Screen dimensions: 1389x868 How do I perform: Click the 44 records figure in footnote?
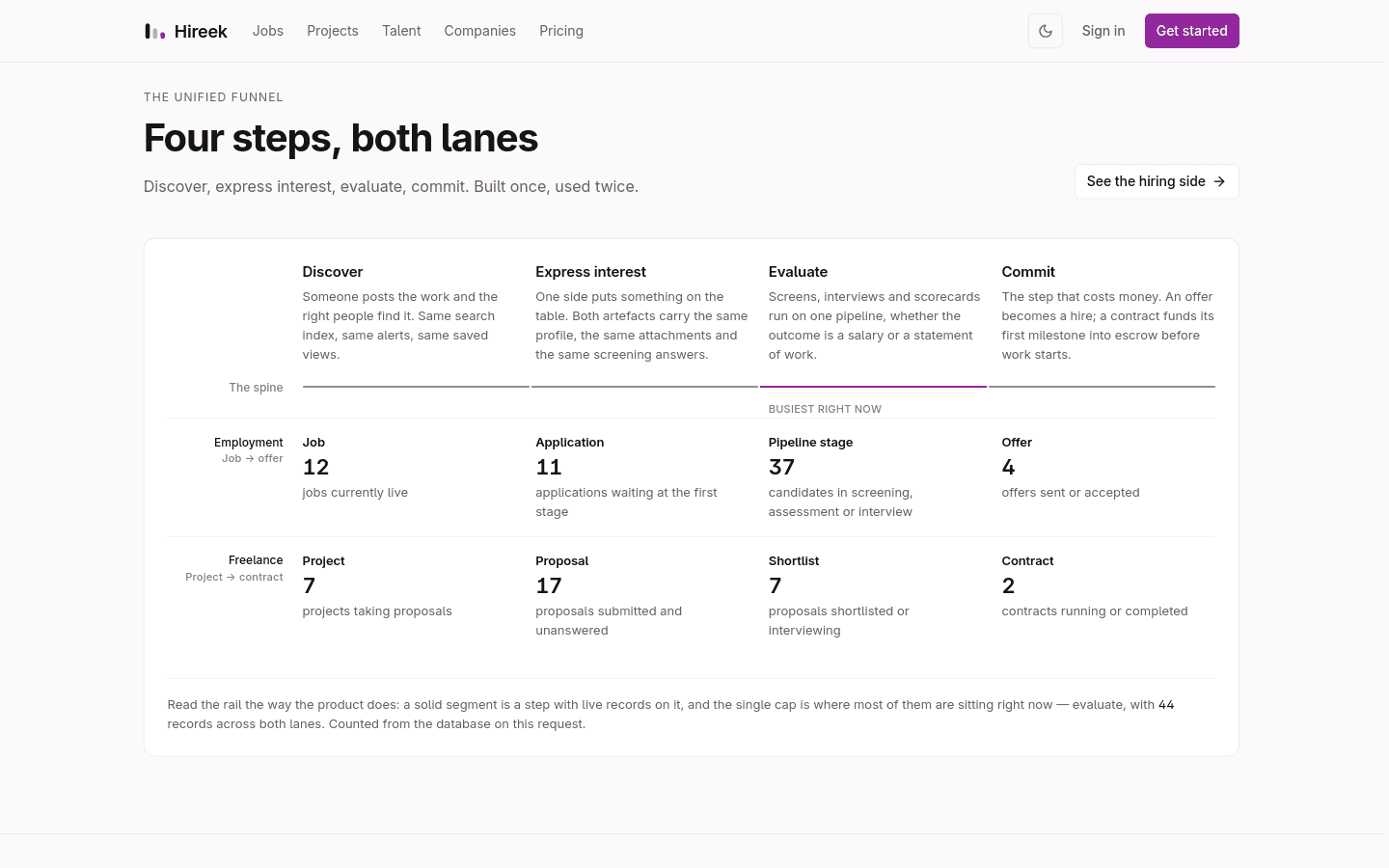1166,705
